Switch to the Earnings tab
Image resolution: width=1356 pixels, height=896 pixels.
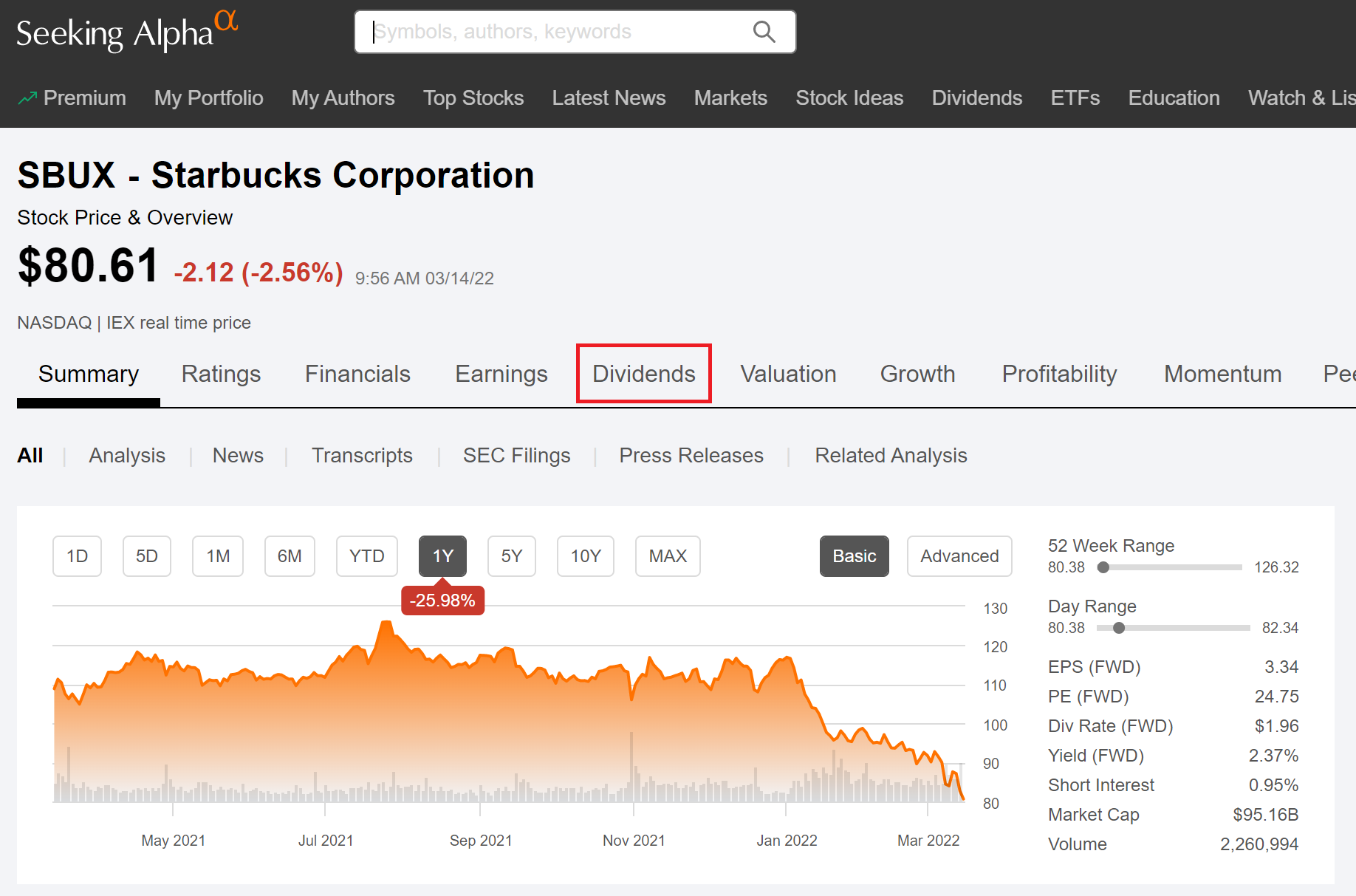(x=501, y=374)
